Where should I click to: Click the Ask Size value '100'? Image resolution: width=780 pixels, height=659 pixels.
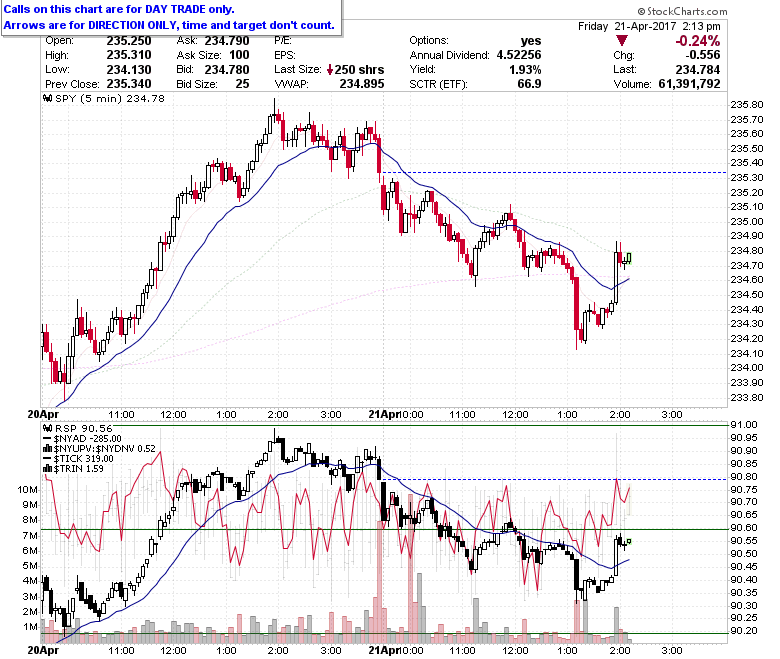(x=239, y=55)
